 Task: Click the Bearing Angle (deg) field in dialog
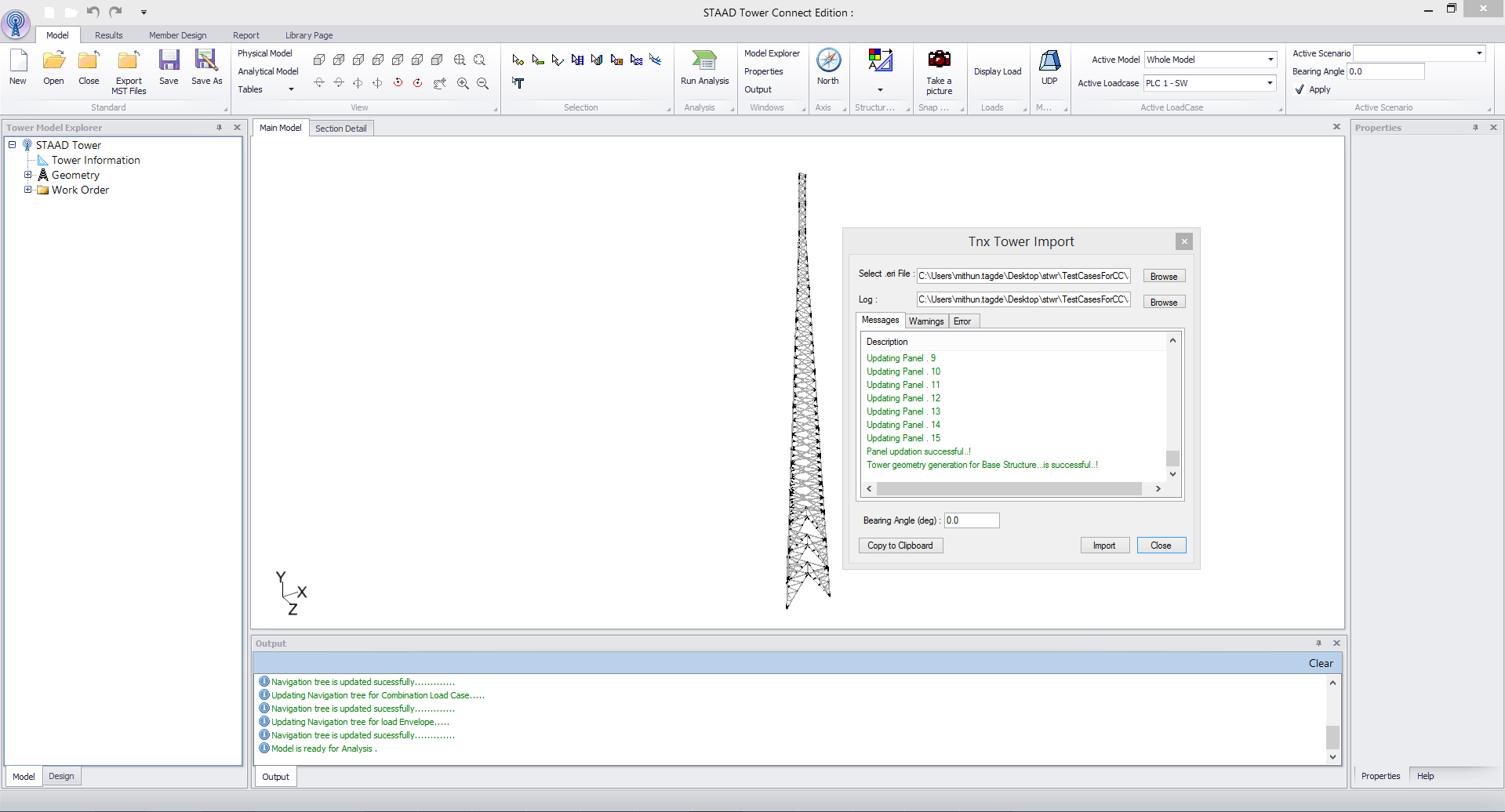[972, 520]
